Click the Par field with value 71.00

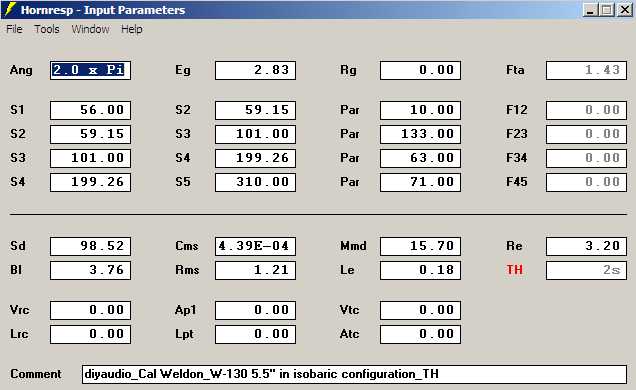tap(421, 182)
